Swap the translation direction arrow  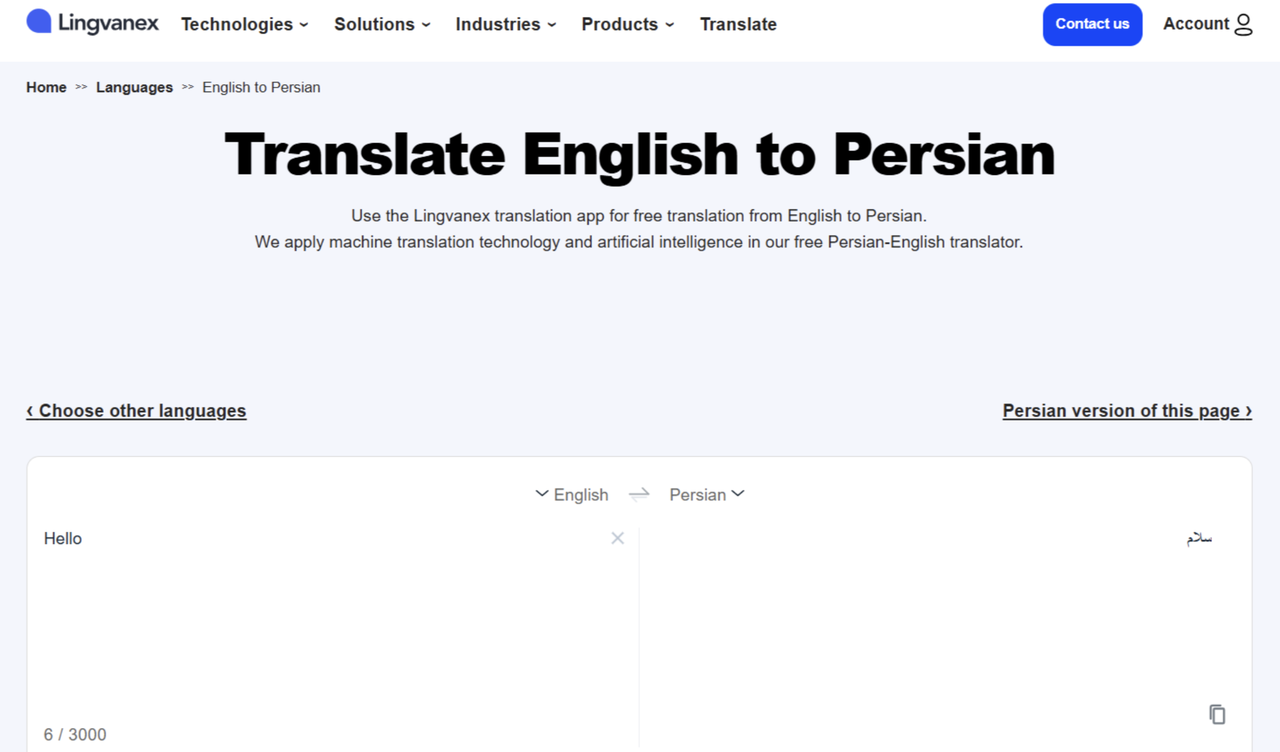pos(639,494)
